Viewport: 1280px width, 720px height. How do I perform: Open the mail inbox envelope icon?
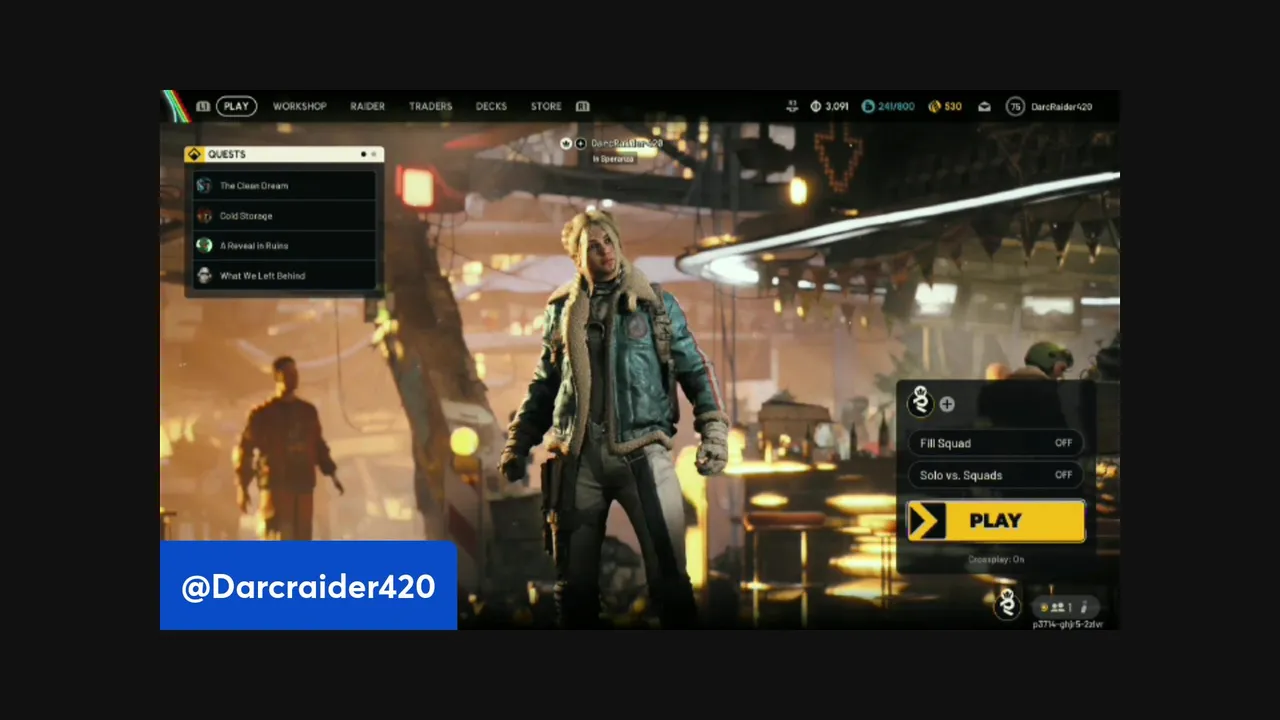(984, 107)
